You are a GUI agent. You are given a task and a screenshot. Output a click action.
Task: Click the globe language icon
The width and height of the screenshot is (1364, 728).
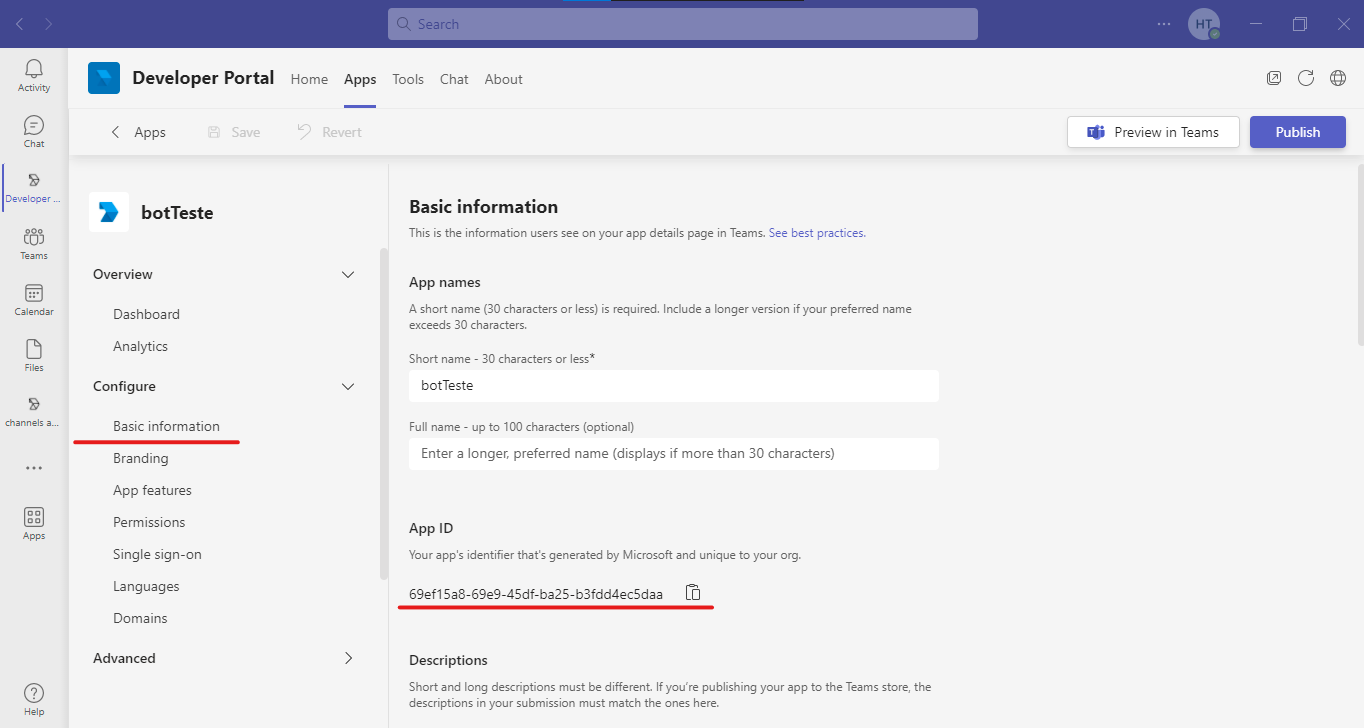click(x=1337, y=78)
